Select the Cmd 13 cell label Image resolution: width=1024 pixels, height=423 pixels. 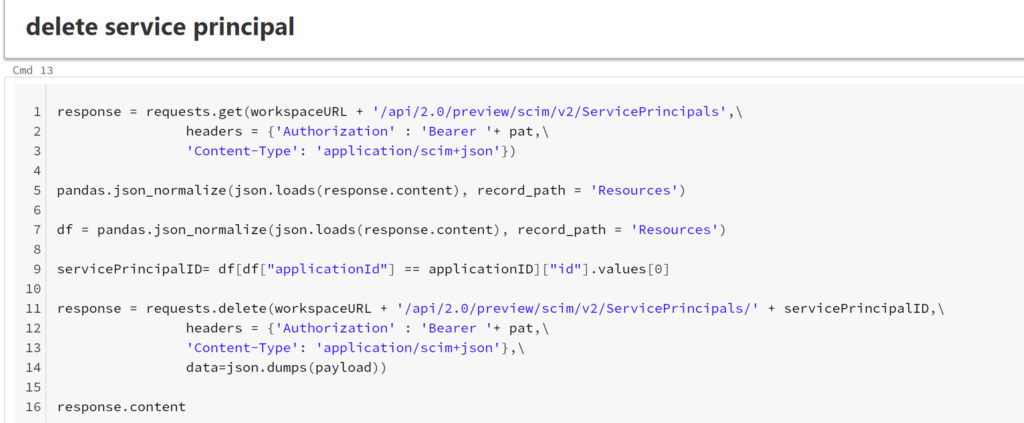(x=33, y=71)
